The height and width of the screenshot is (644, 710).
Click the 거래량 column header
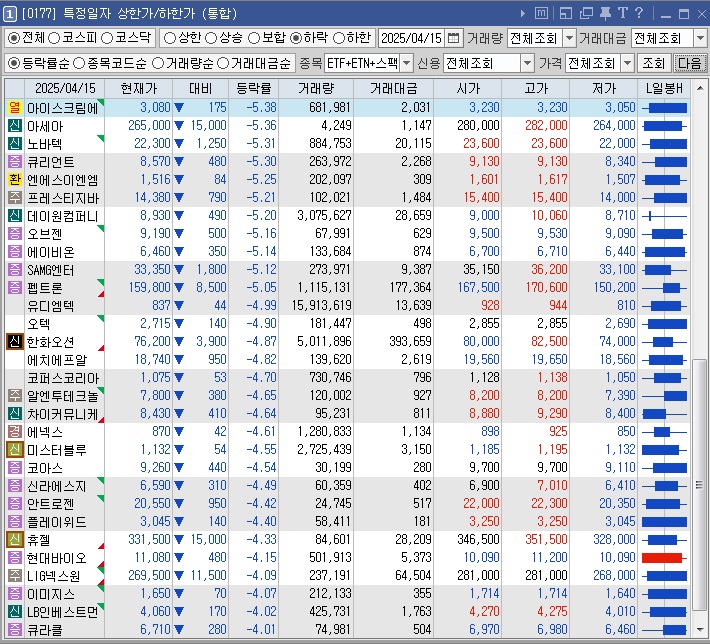pyautogui.click(x=316, y=88)
